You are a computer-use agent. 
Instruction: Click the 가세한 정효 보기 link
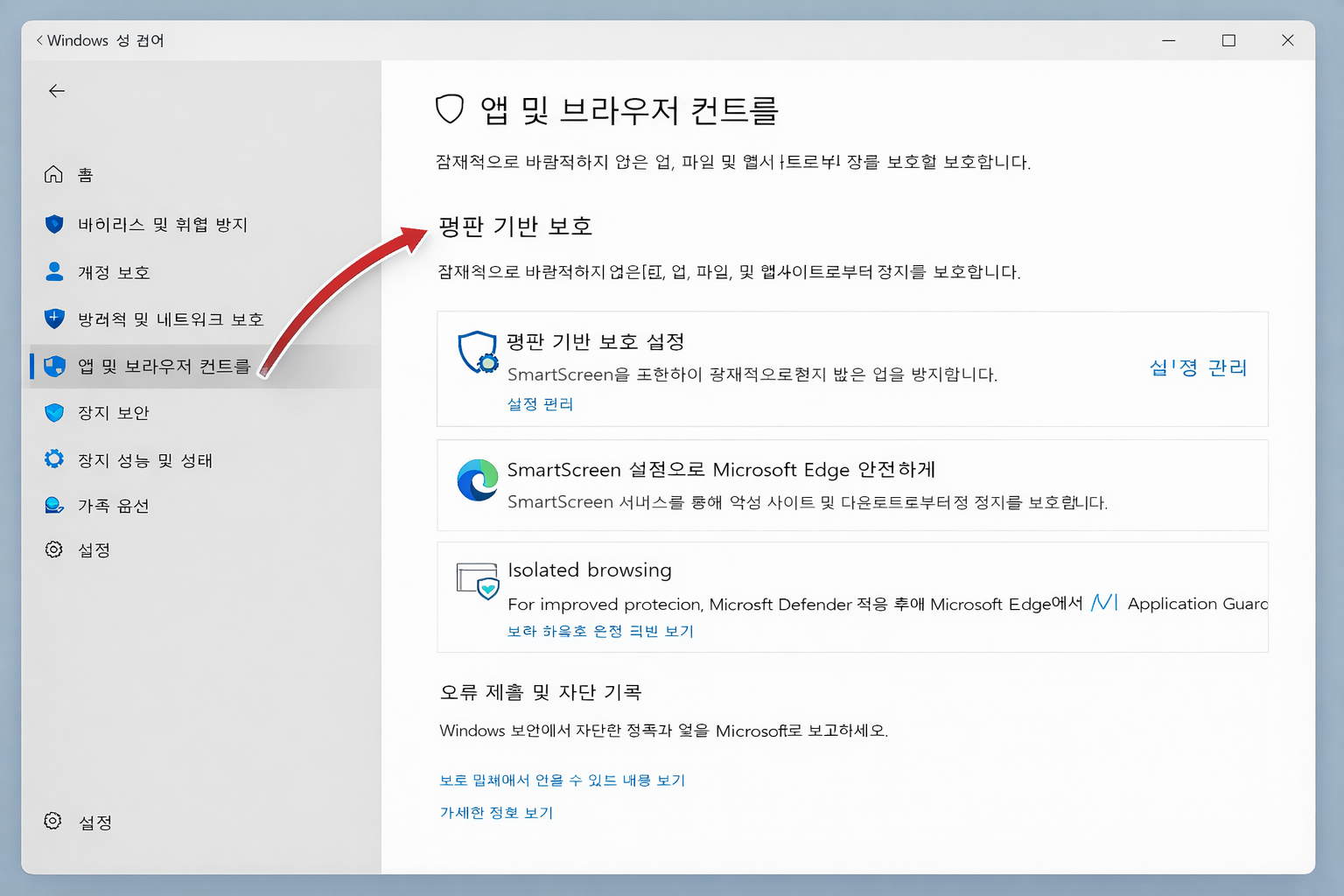coord(496,812)
